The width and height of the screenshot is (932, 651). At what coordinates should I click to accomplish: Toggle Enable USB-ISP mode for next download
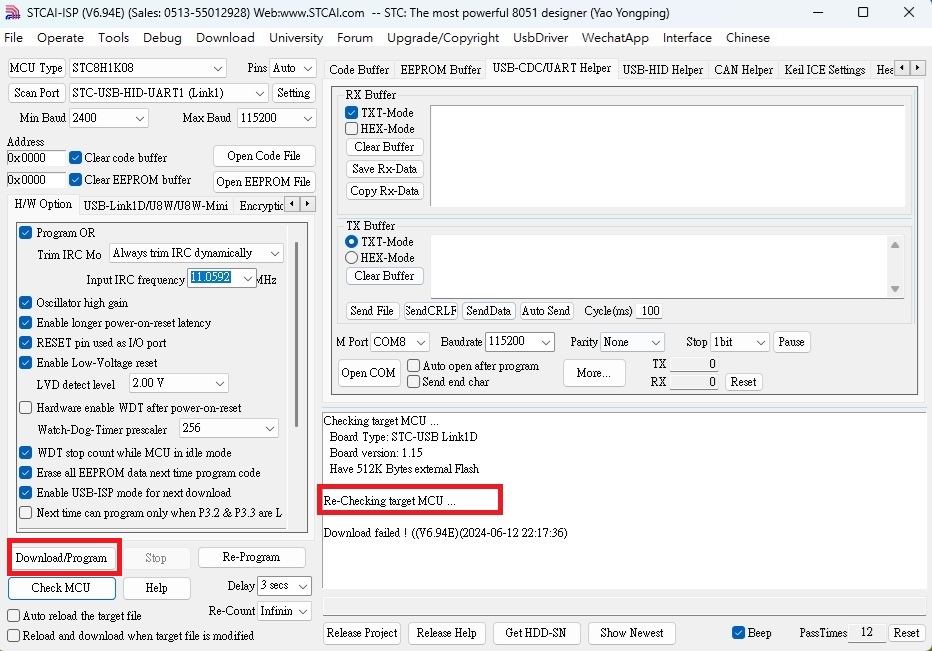26,493
